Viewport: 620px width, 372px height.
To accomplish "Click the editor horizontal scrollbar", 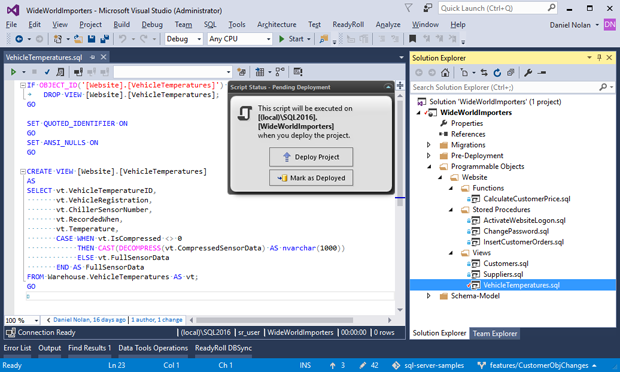I will [291, 320].
